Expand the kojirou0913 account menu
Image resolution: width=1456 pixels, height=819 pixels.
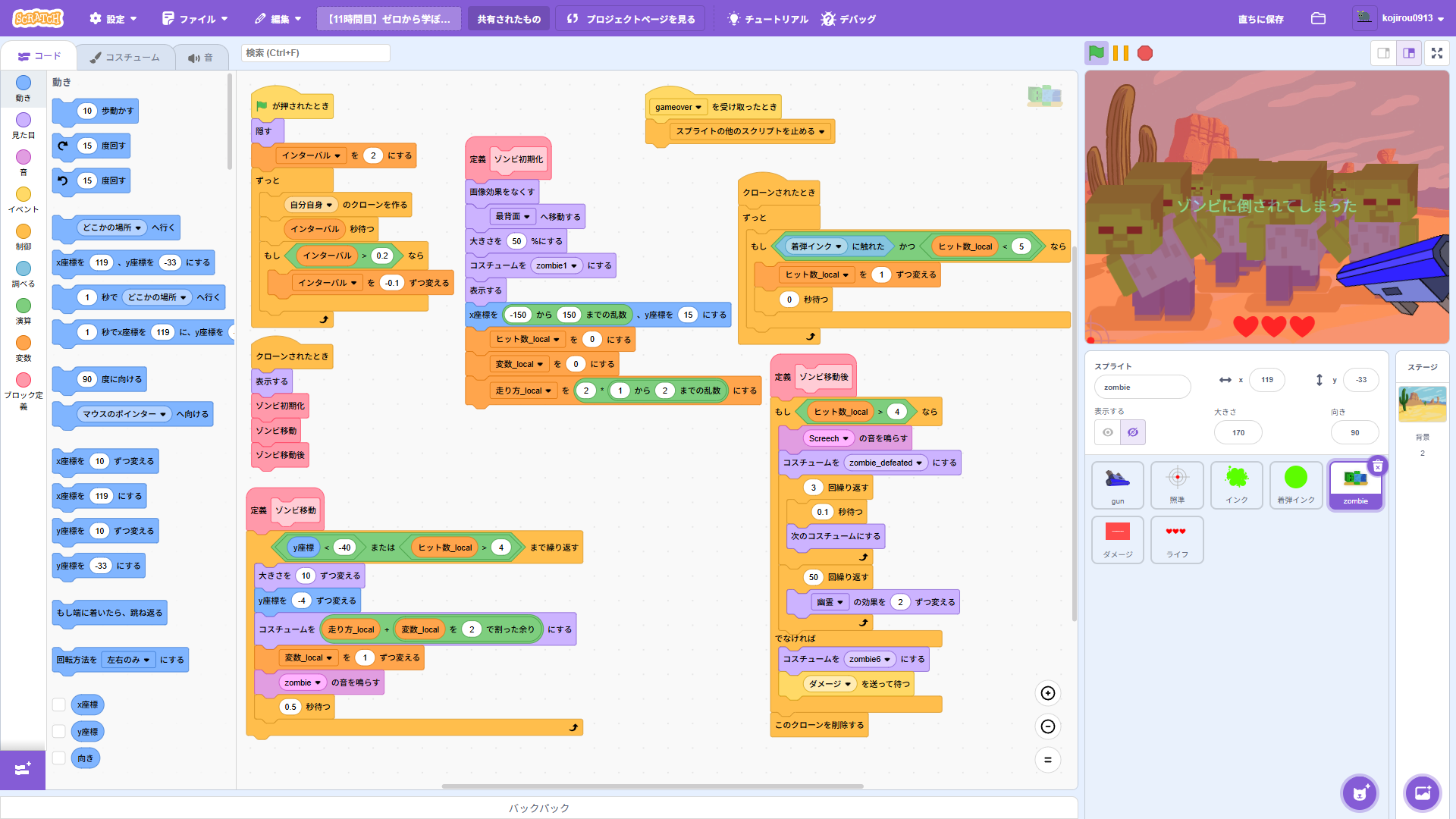pos(1401,18)
